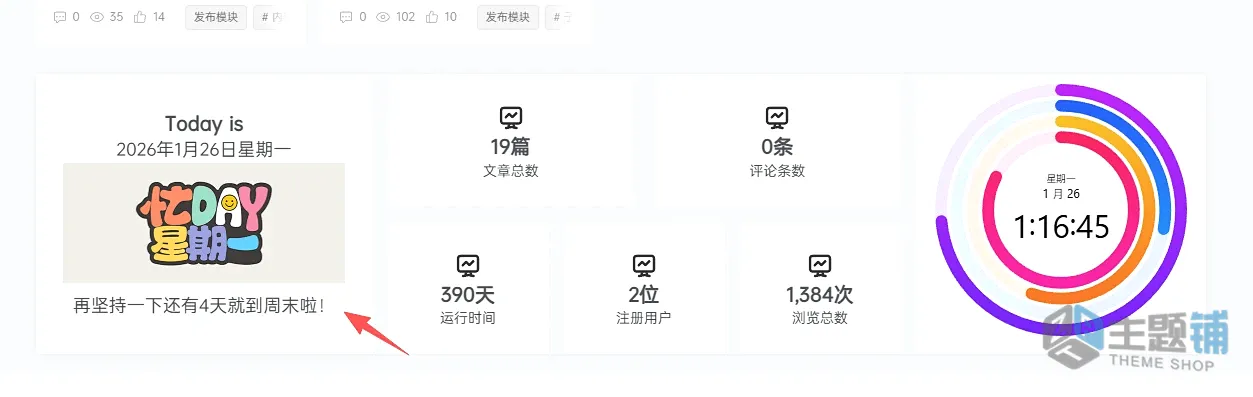This screenshot has height=397, width=1253.
Task: Click the thumbs-up icon showing 10
Action: pyautogui.click(x=432, y=17)
